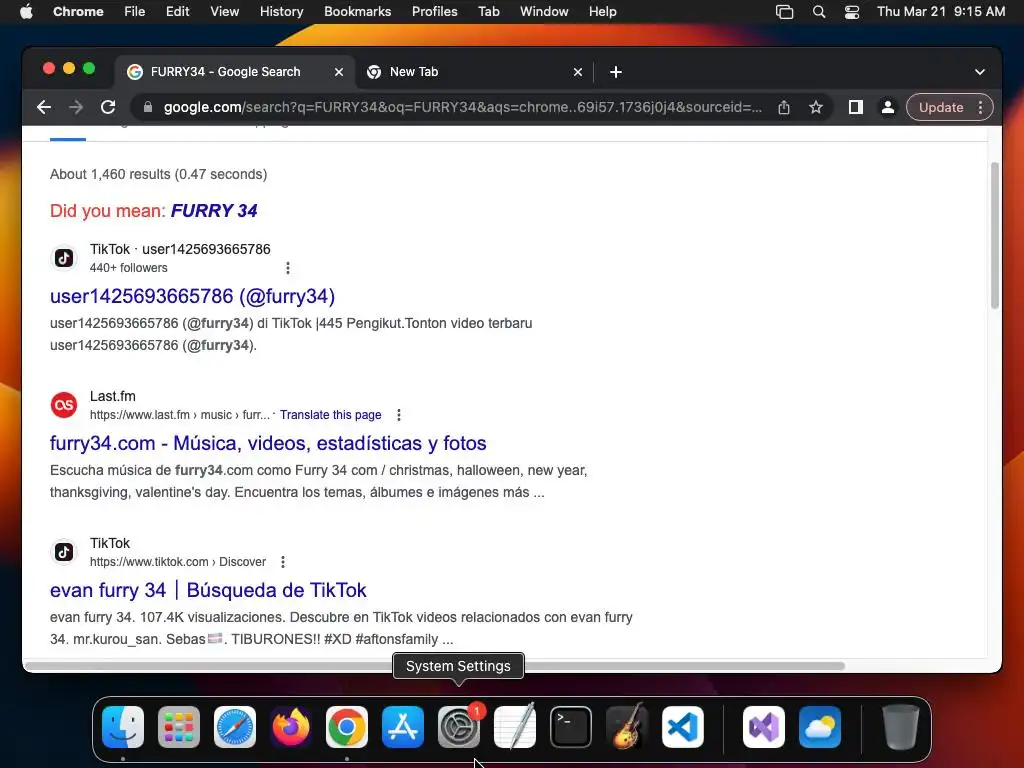Open the Apple menu
The width and height of the screenshot is (1024, 768).
26,12
